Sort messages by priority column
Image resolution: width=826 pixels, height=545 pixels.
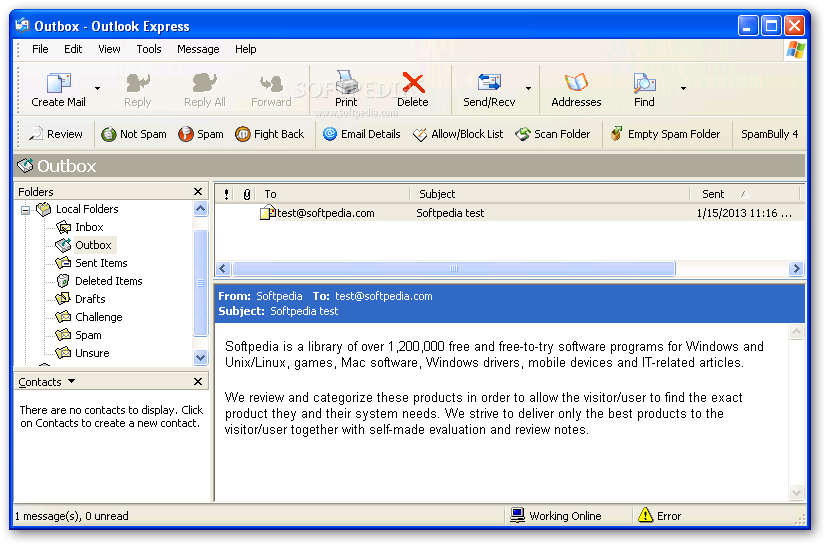226,194
